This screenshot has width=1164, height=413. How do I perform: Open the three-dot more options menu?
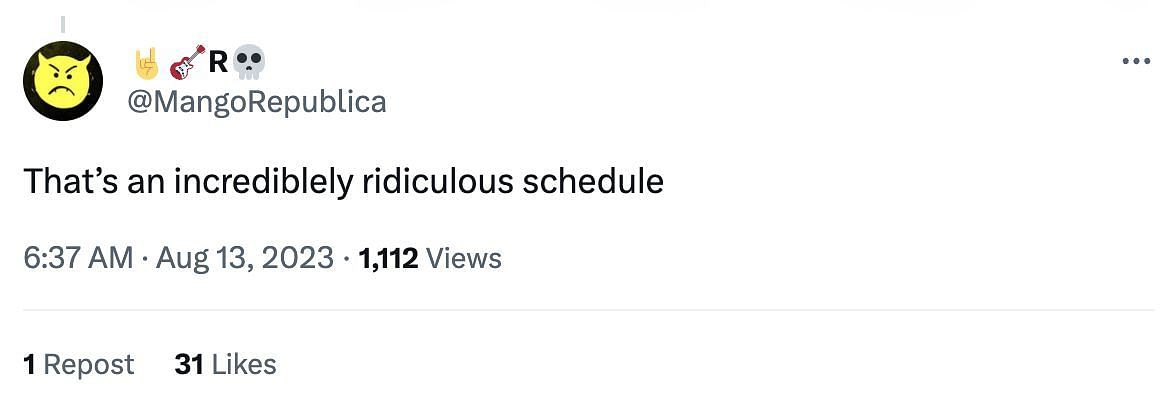point(1135,62)
